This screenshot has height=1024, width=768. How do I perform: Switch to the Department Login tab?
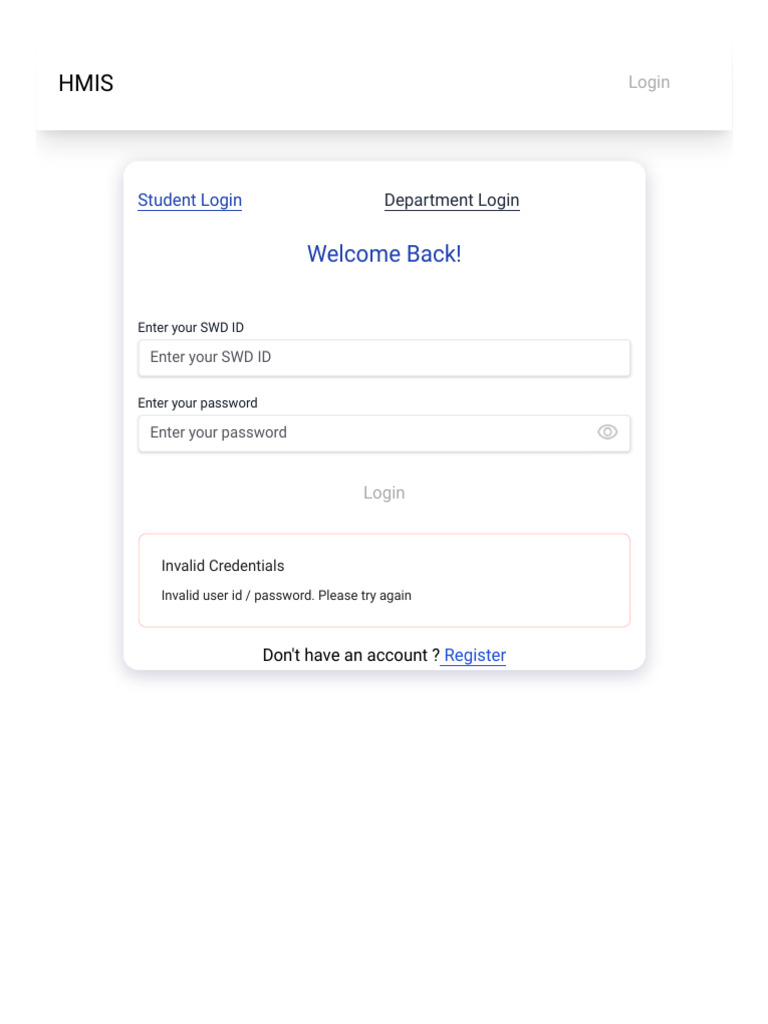[x=451, y=200]
